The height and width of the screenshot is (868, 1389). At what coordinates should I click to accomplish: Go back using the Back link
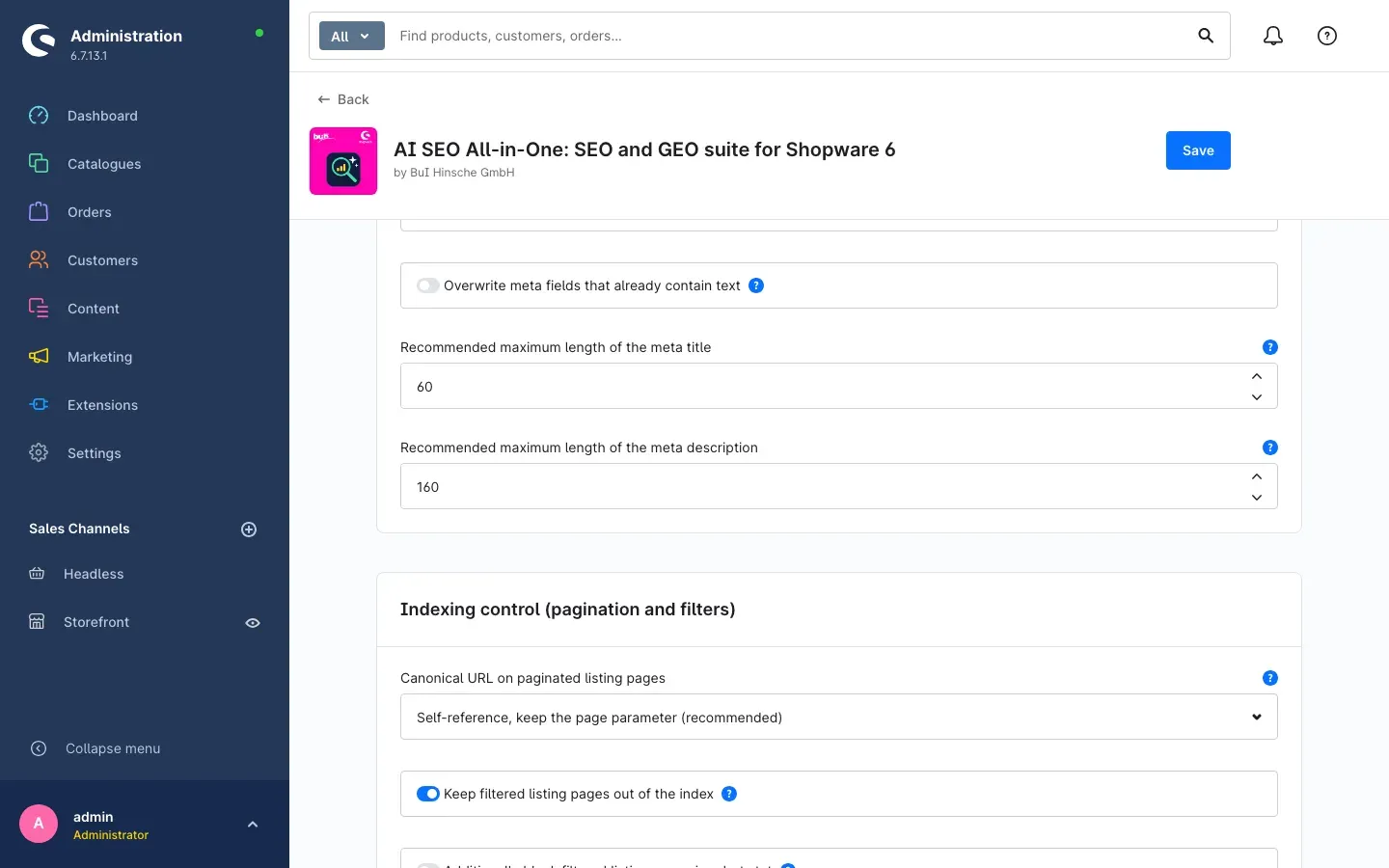click(343, 99)
